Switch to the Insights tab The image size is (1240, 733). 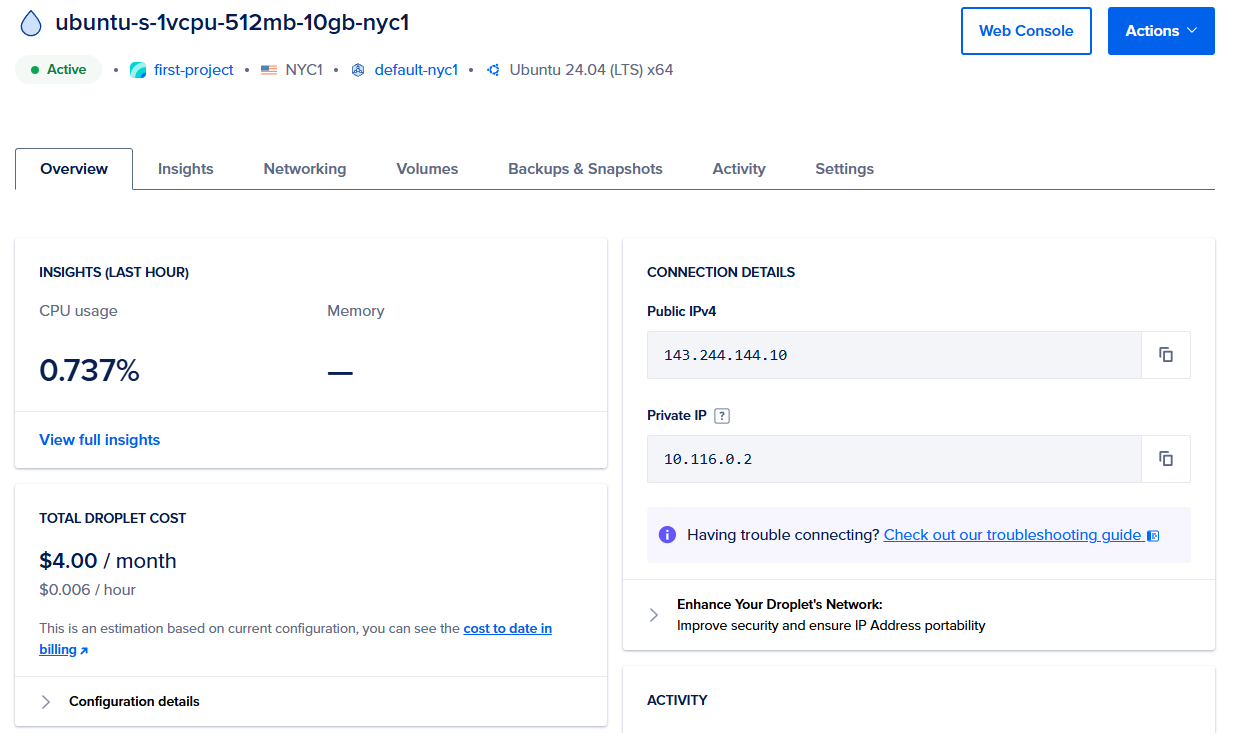[186, 169]
